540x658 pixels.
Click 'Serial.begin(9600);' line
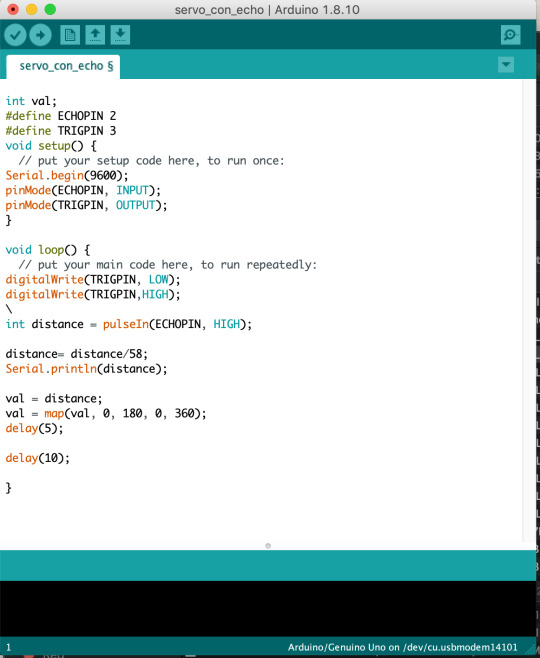click(x=67, y=175)
